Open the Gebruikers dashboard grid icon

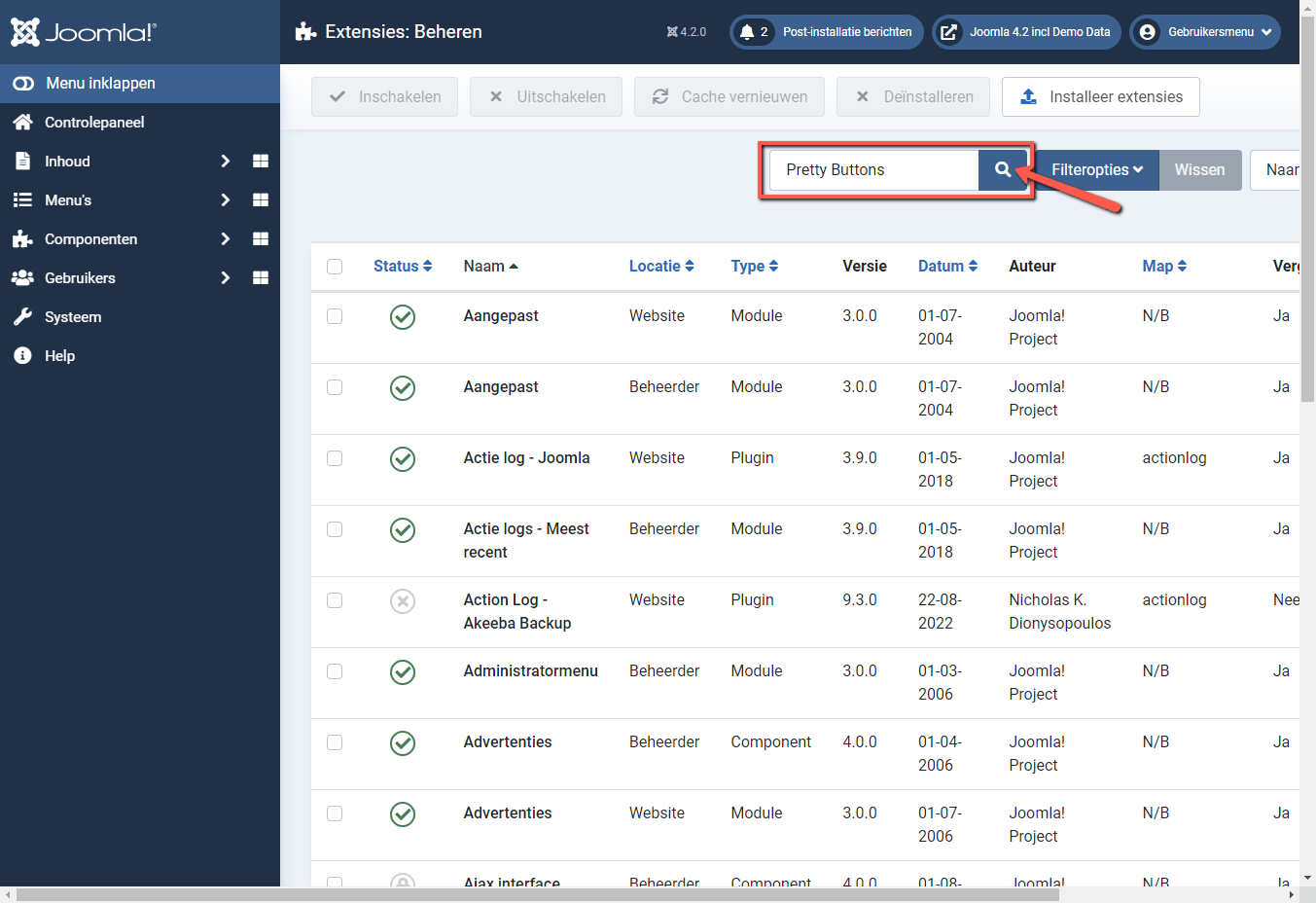pyautogui.click(x=260, y=277)
